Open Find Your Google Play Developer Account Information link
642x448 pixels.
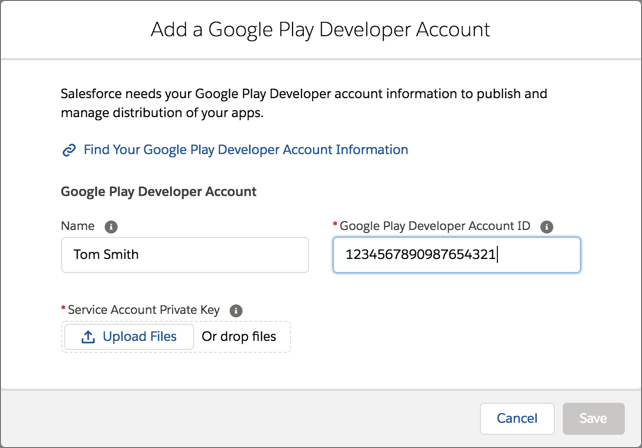[x=246, y=150]
